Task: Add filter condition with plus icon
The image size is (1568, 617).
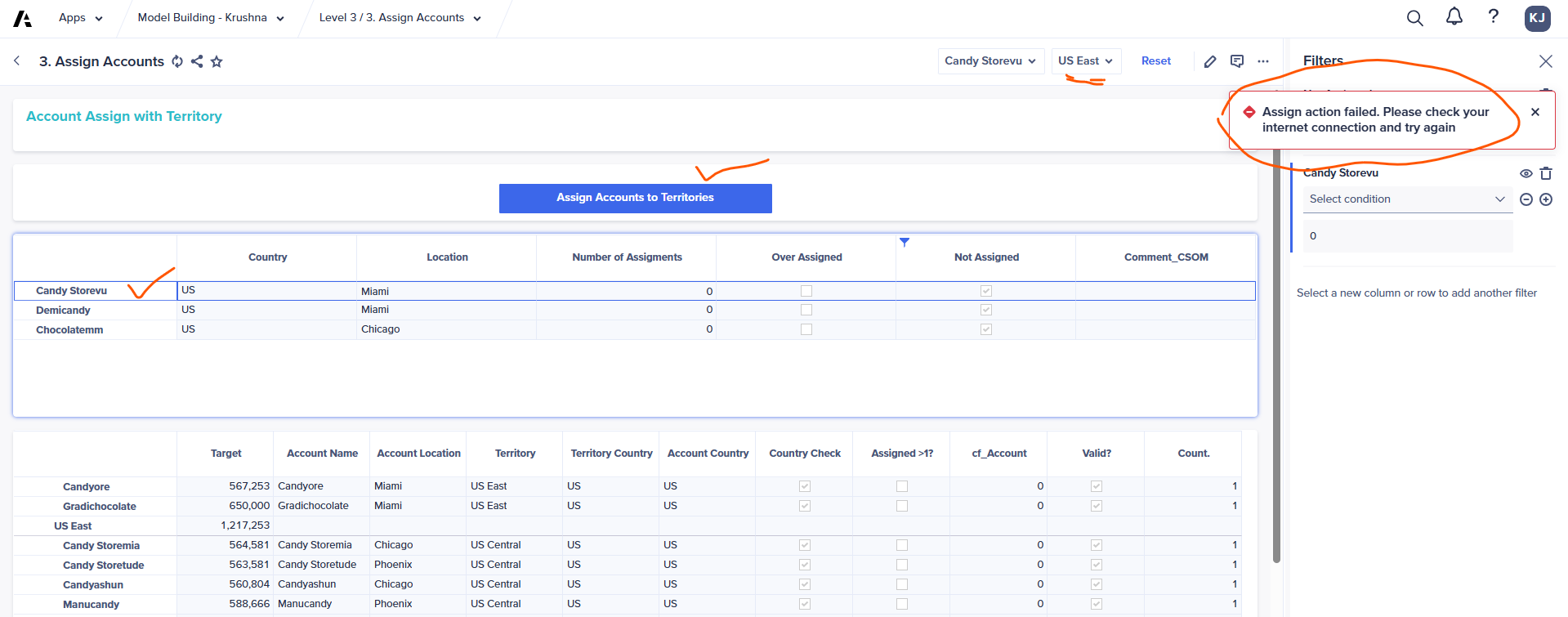Action: coord(1546,199)
